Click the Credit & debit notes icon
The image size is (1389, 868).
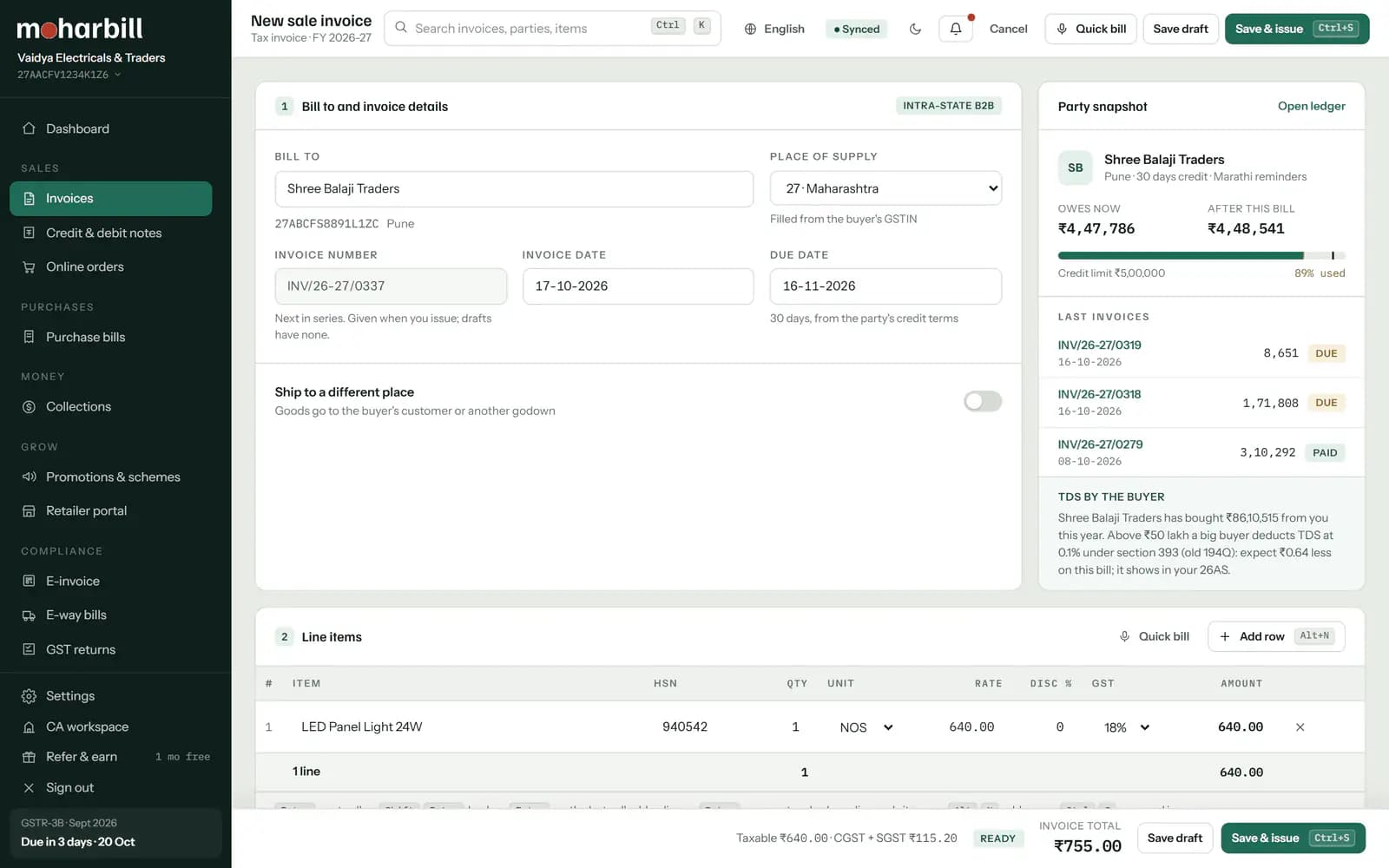pos(29,233)
